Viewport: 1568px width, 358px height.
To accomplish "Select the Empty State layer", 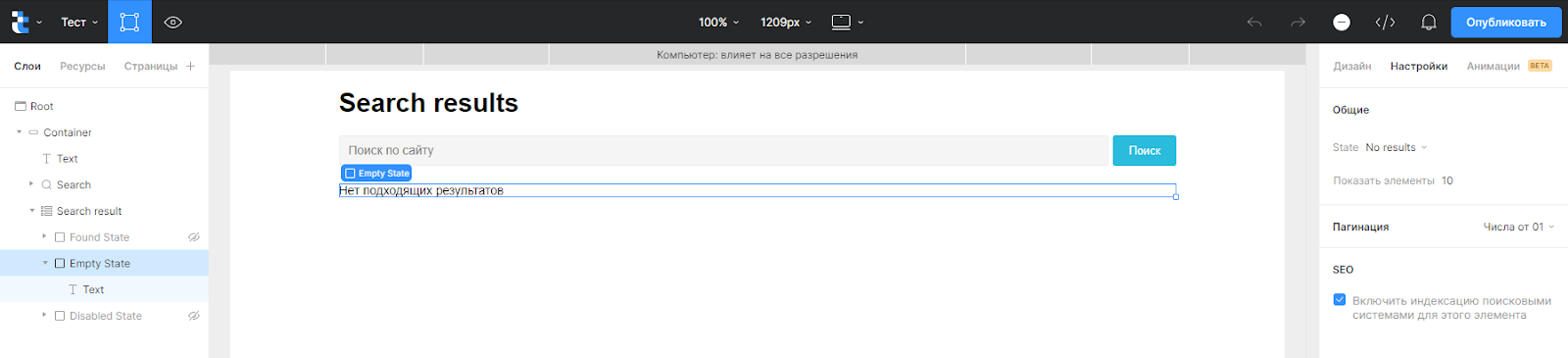I will tap(104, 263).
